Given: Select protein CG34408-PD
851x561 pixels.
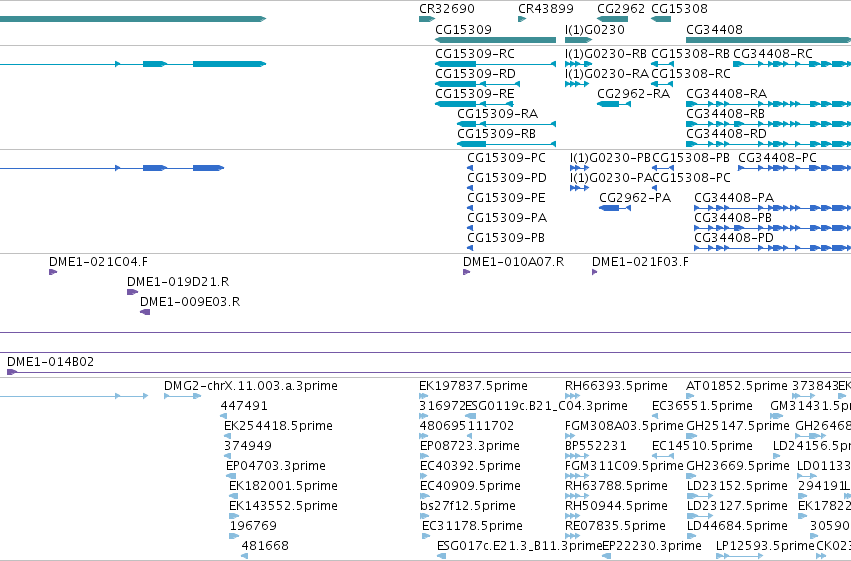Looking at the screenshot, I should [773, 248].
